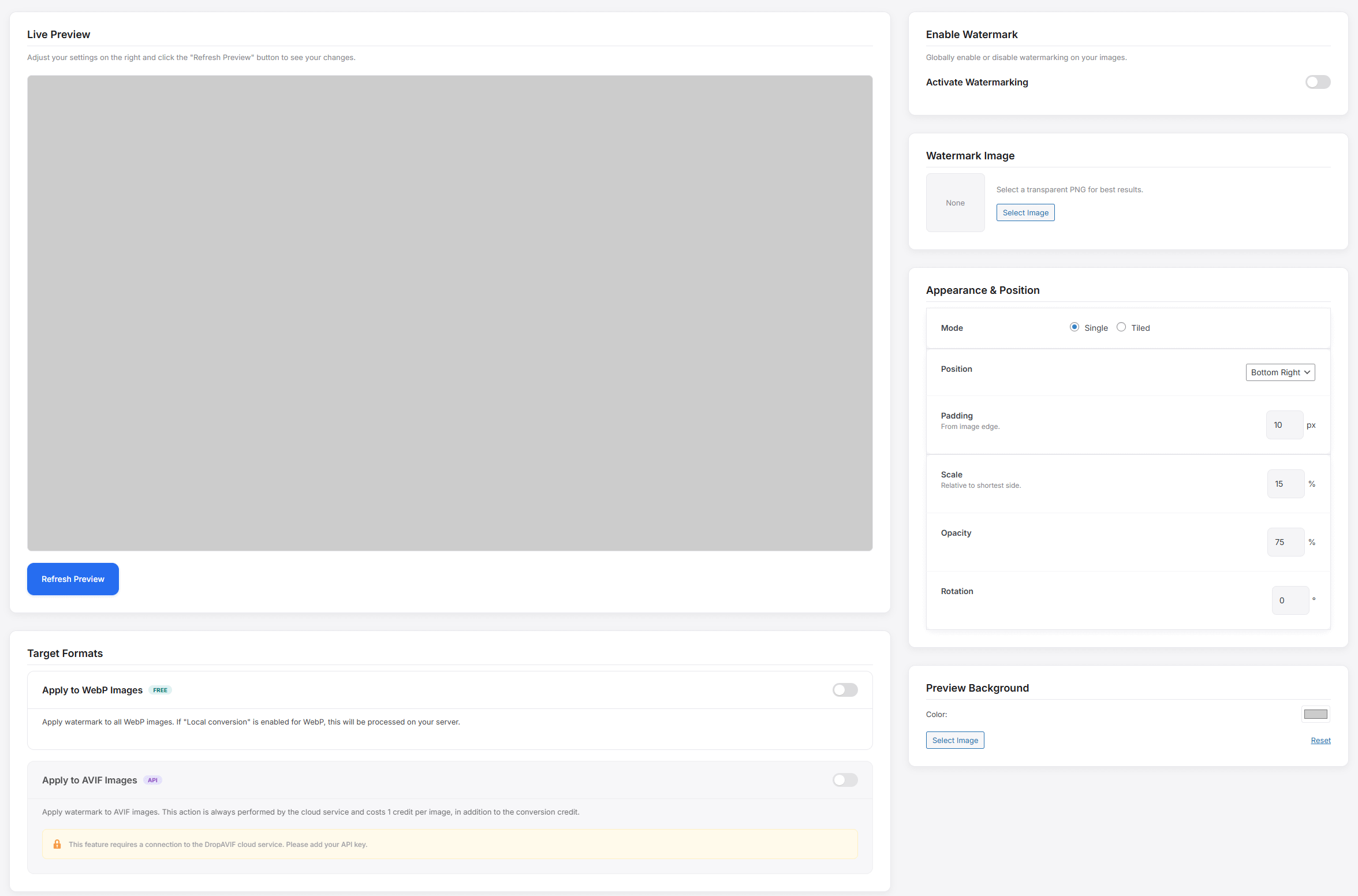
Task: Click Select Image under Preview Background
Action: 955,740
